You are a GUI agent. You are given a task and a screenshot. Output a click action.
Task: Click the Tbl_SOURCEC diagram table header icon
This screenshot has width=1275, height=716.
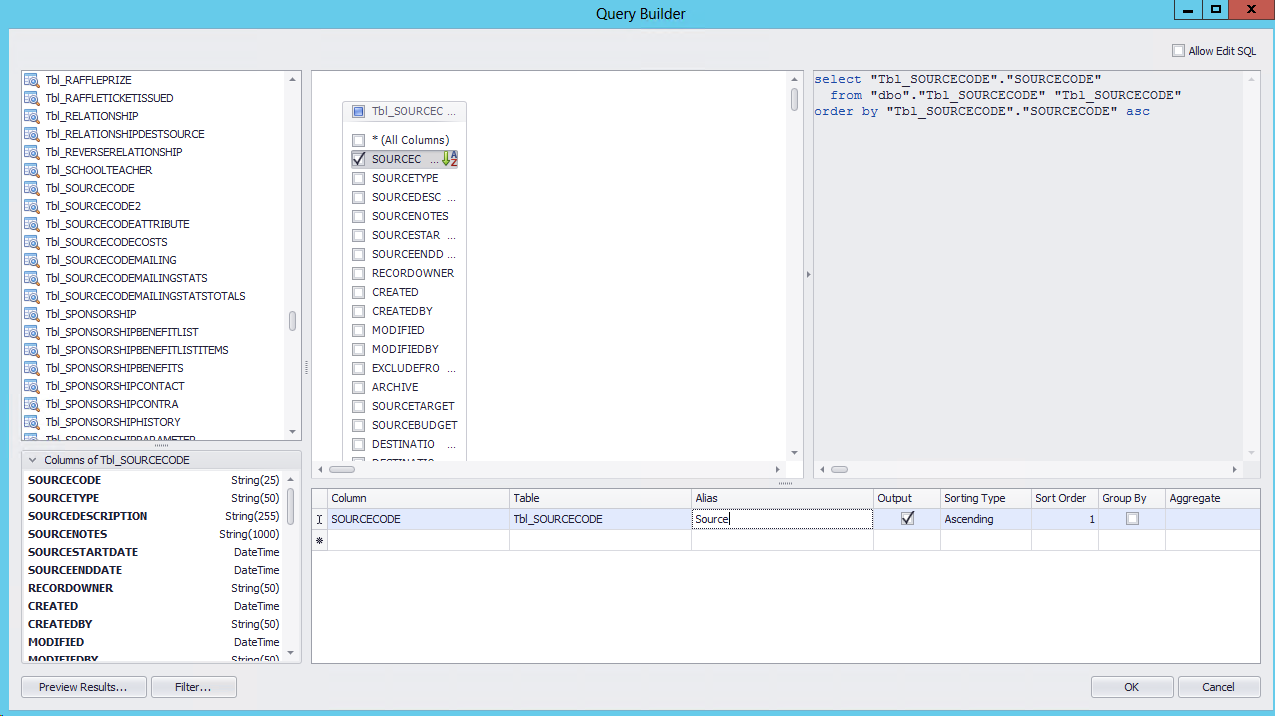(358, 112)
